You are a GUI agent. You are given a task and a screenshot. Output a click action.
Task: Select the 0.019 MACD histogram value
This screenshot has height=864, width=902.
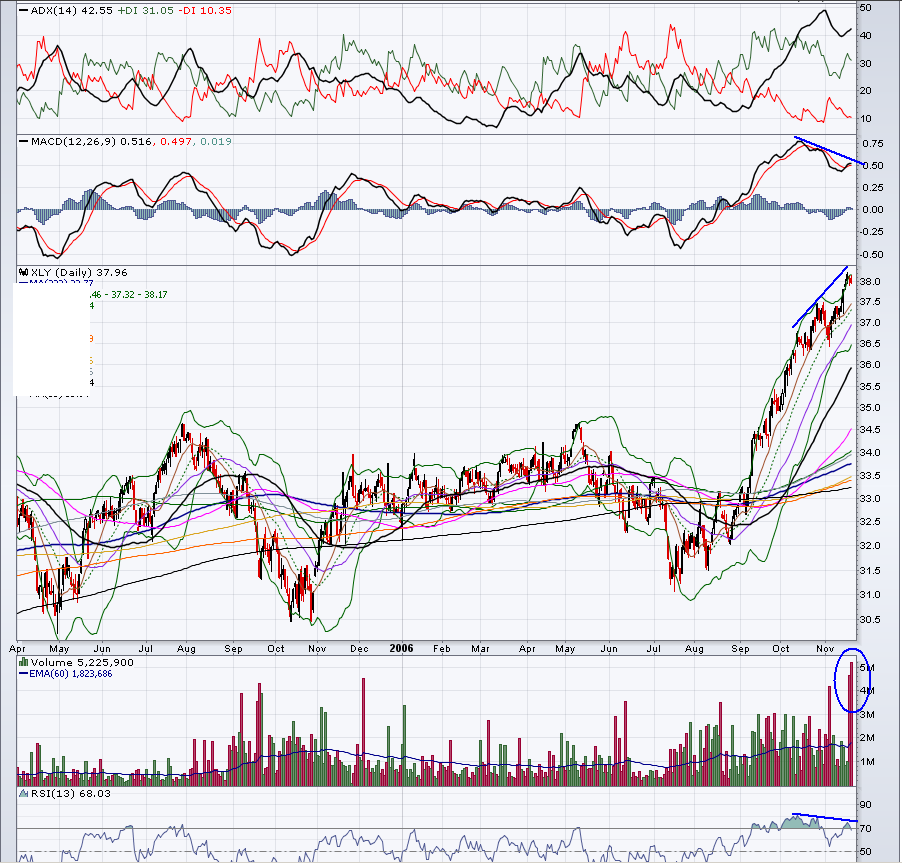pyautogui.click(x=216, y=142)
